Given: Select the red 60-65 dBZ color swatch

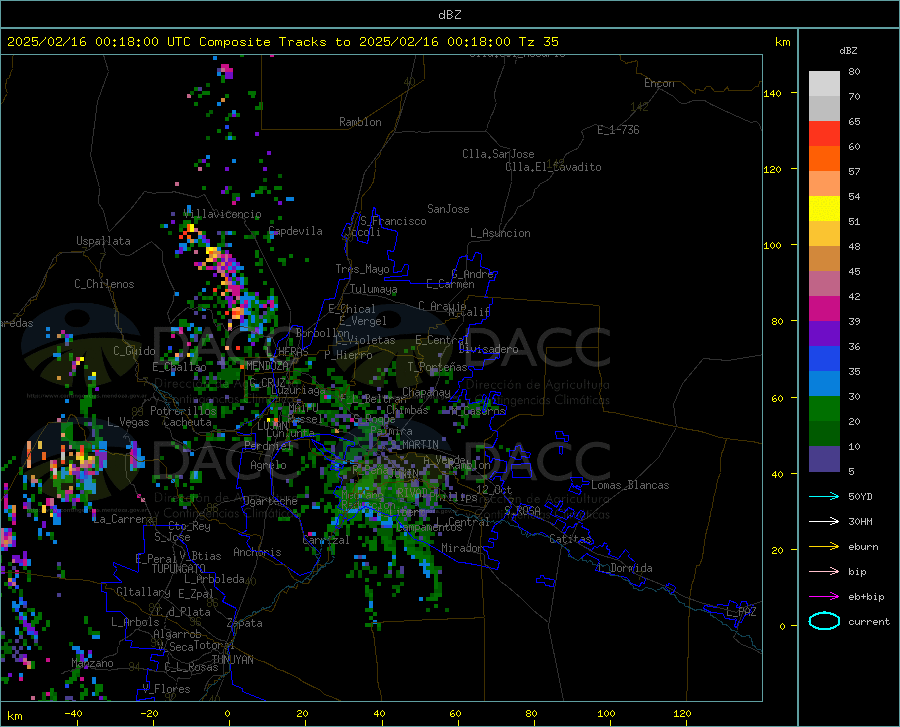Looking at the screenshot, I should (x=824, y=134).
